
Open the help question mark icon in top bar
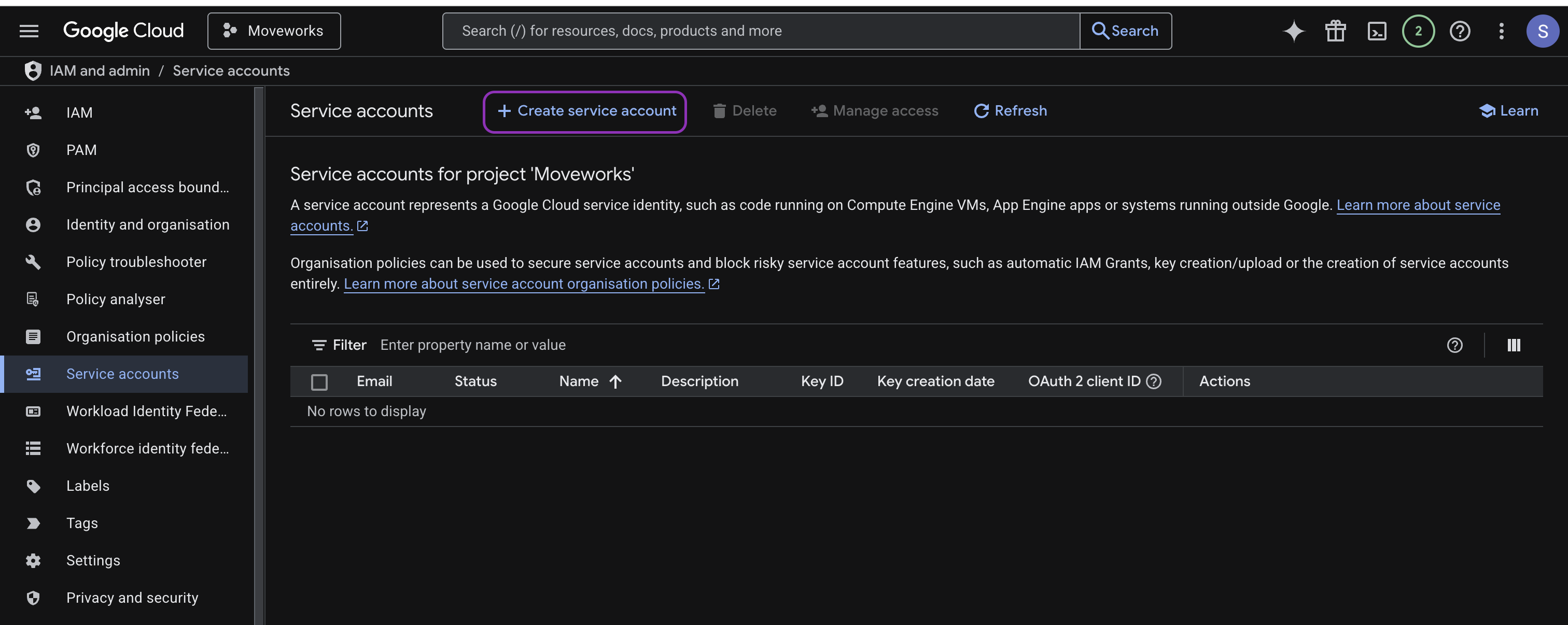click(1460, 31)
